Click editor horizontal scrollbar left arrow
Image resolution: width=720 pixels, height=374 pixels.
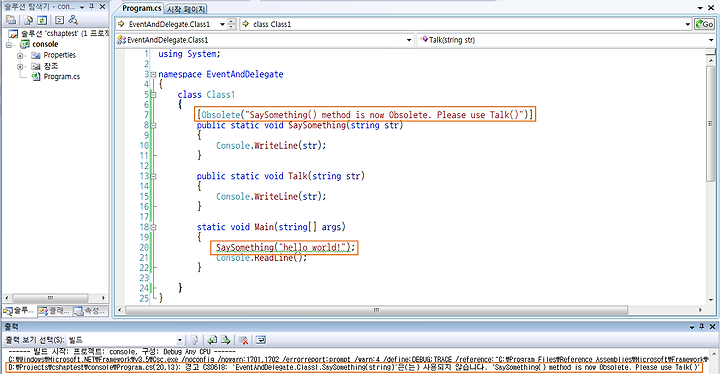[120, 310]
